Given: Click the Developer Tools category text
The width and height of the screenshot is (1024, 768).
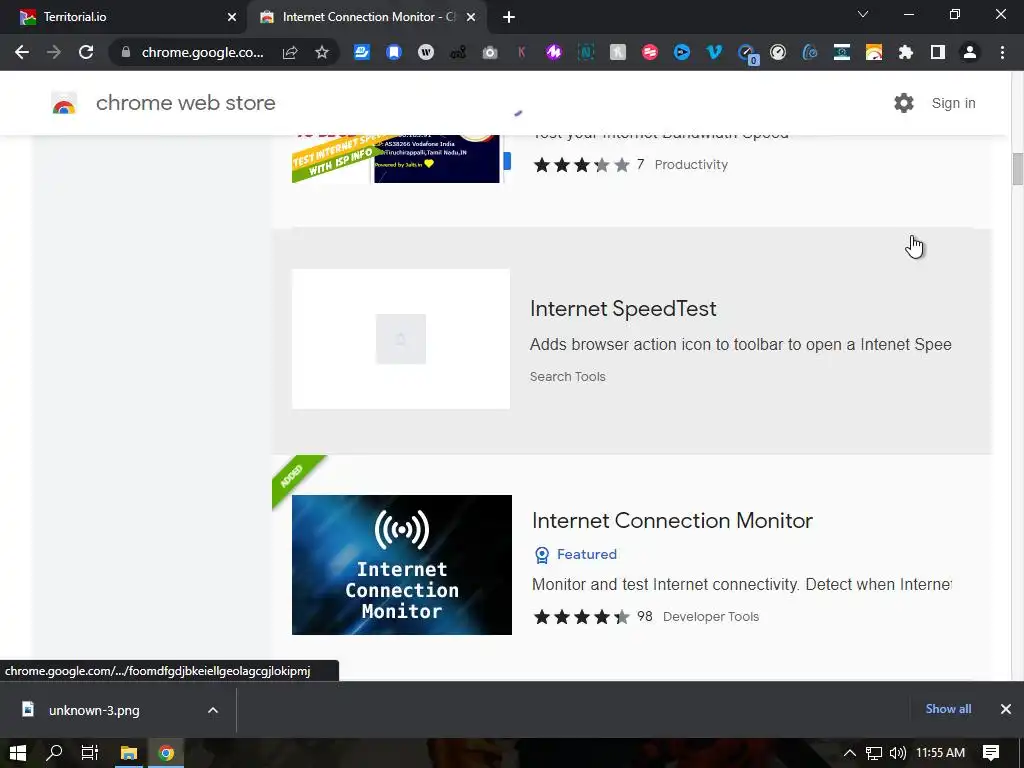Looking at the screenshot, I should point(711,616).
